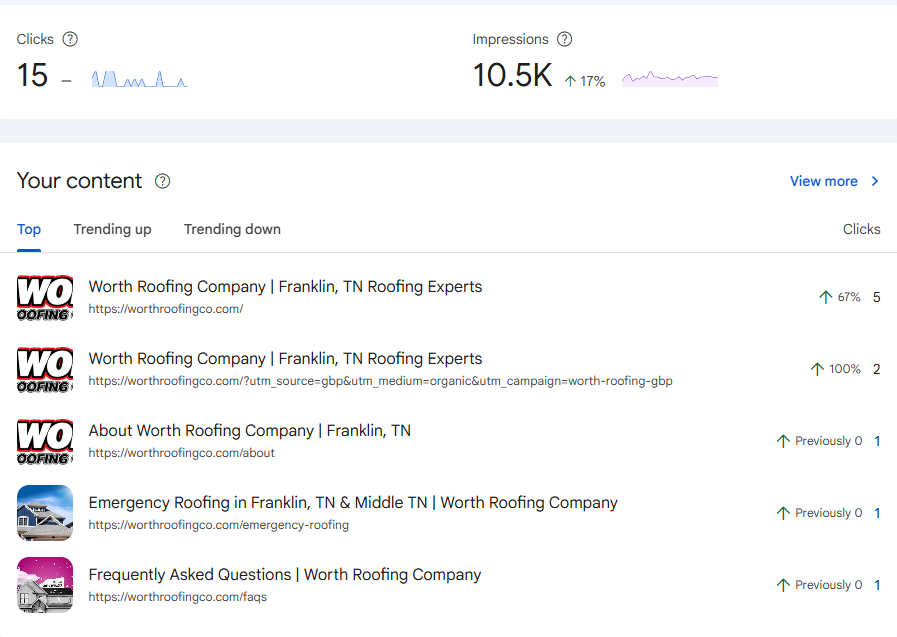This screenshot has height=637, width=897.
Task: Click the chevron arrow next to View more
Action: pos(875,181)
